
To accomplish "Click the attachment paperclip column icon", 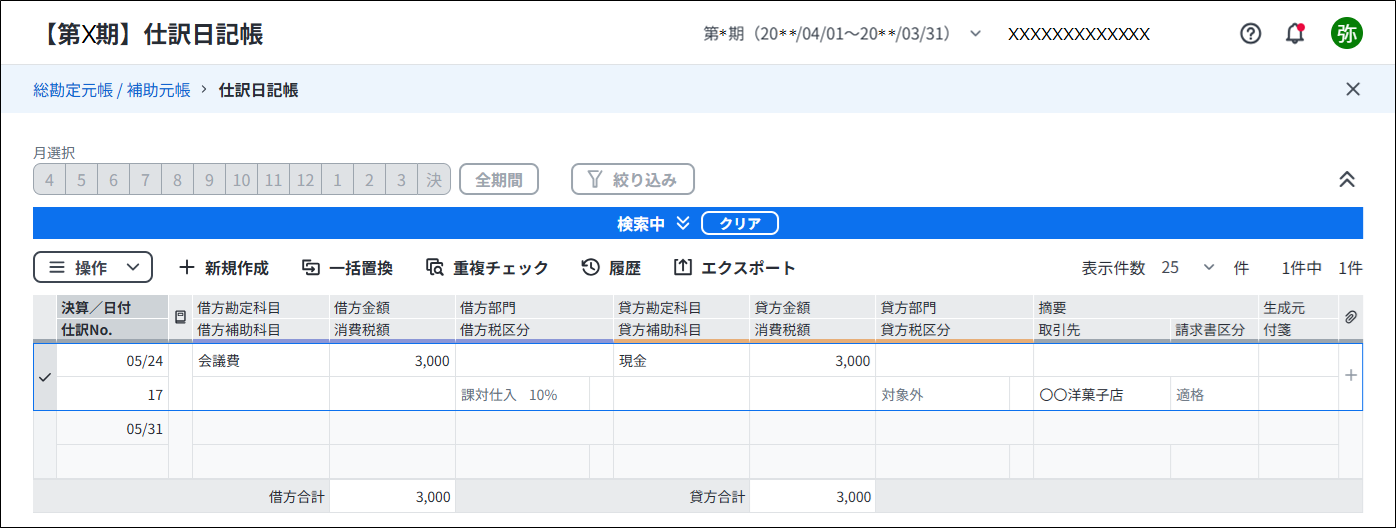I will pyautogui.click(x=1350, y=317).
